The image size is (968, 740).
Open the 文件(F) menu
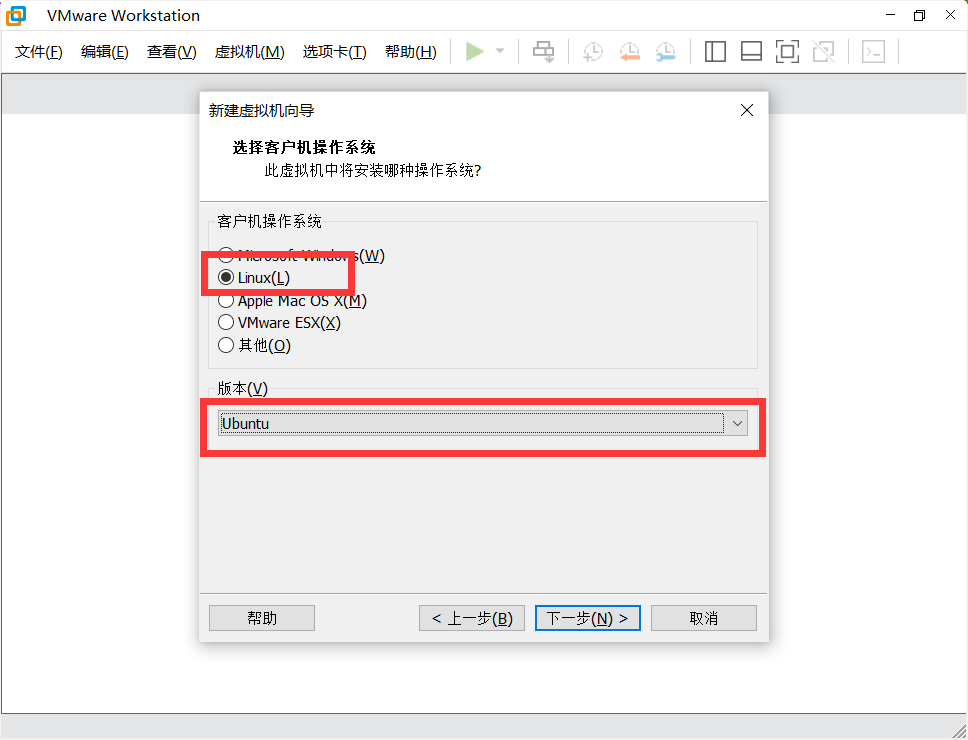tap(39, 52)
